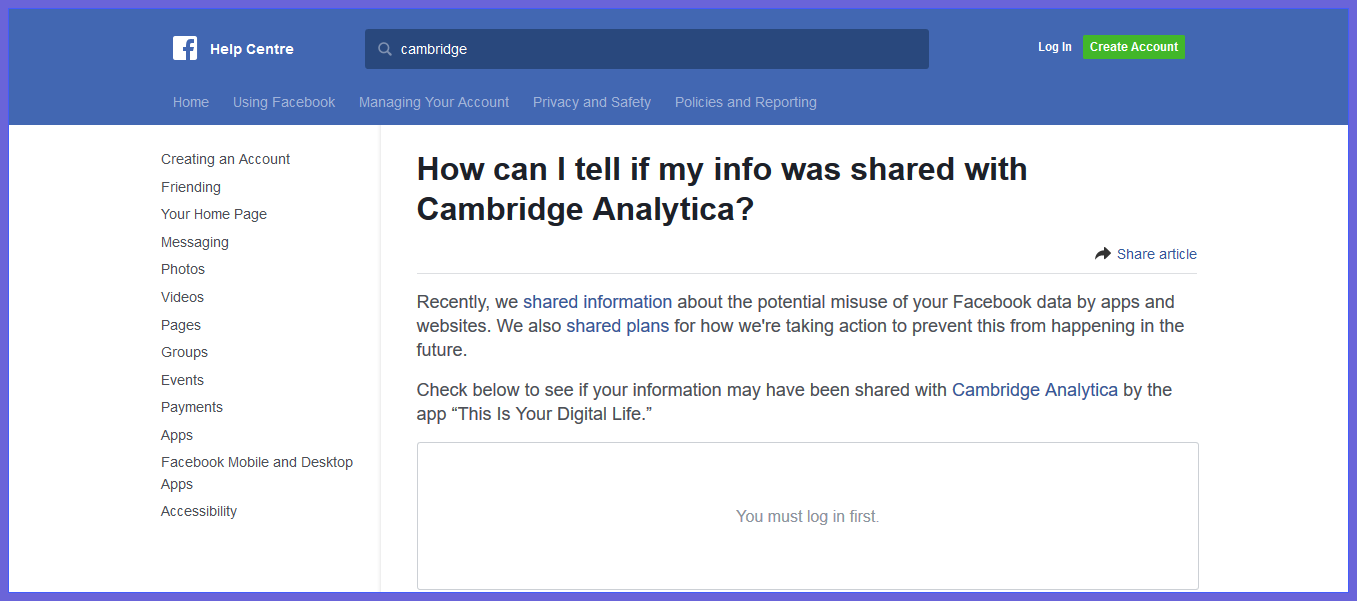Click the search magnifier icon
The width and height of the screenshot is (1357, 601).
(384, 49)
